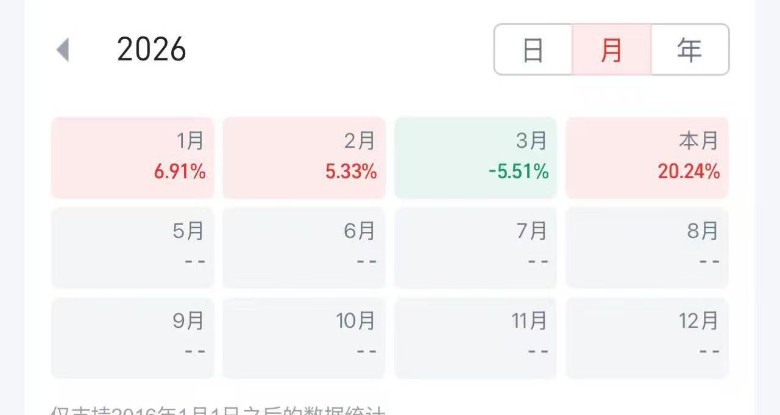Click the 7月 month cell
This screenshot has height=415, width=780.
pos(475,247)
